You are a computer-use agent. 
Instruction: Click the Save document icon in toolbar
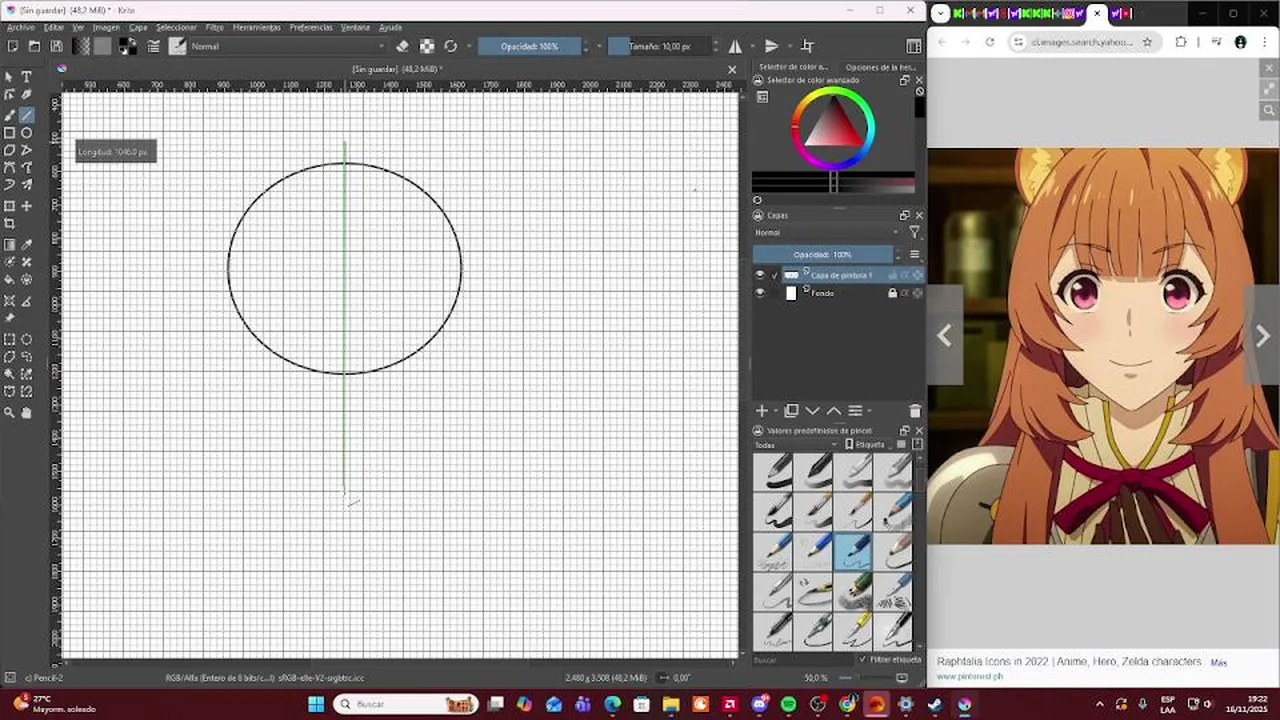click(57, 46)
